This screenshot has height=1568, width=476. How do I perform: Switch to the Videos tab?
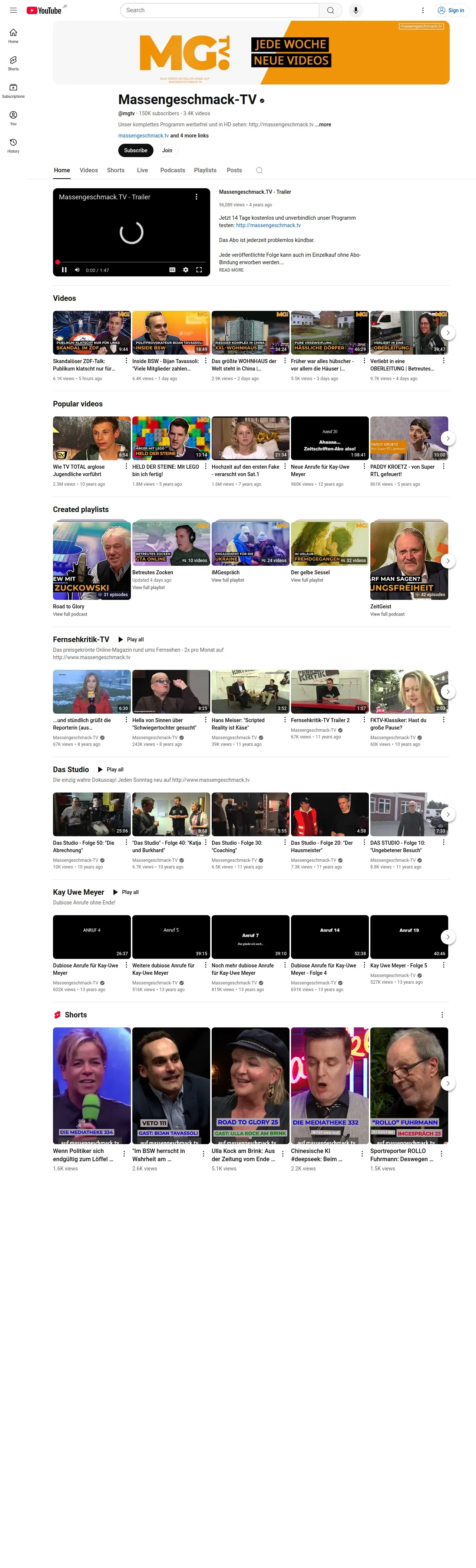(x=89, y=170)
